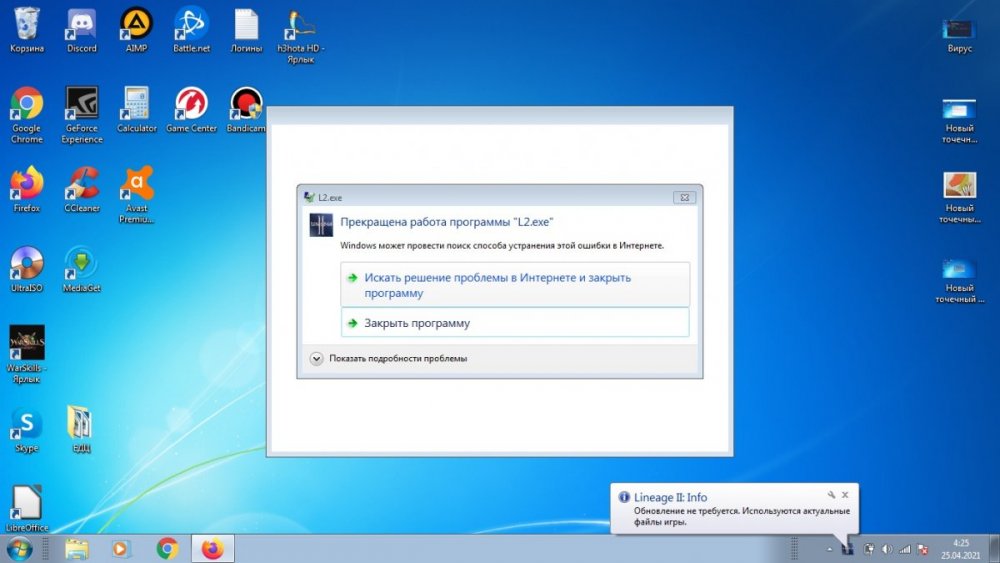Close the L2.exe error dialog

684,198
